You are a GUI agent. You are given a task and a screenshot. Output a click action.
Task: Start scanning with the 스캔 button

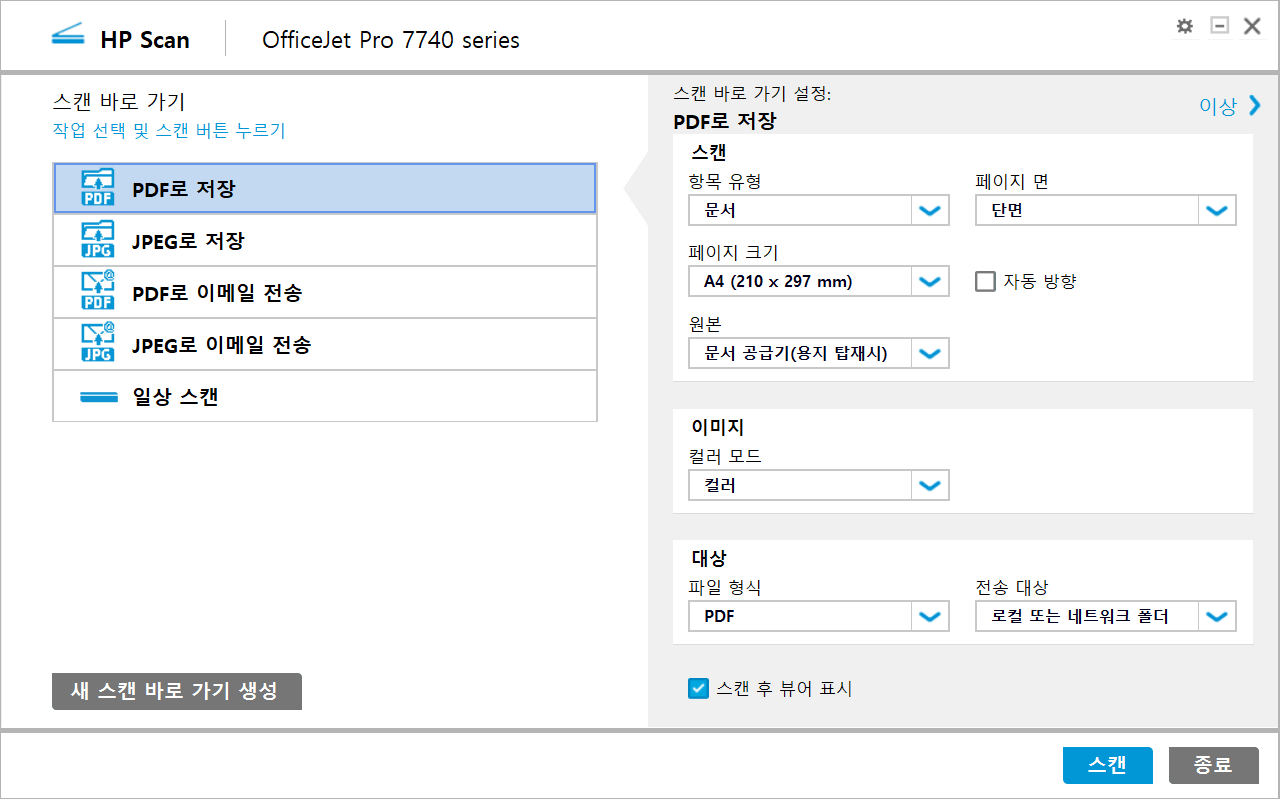coord(1107,765)
